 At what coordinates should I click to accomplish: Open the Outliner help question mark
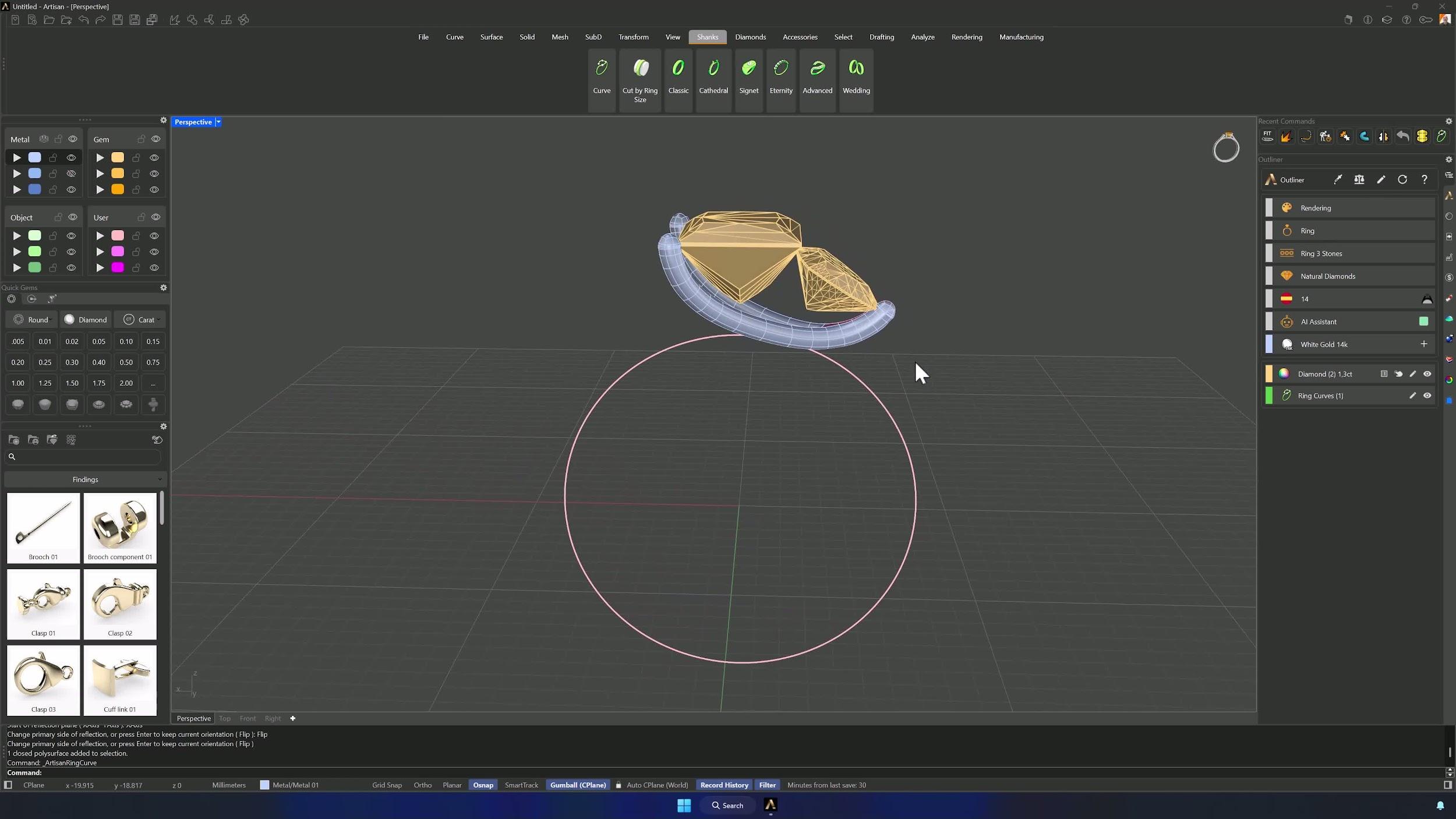click(x=1425, y=179)
